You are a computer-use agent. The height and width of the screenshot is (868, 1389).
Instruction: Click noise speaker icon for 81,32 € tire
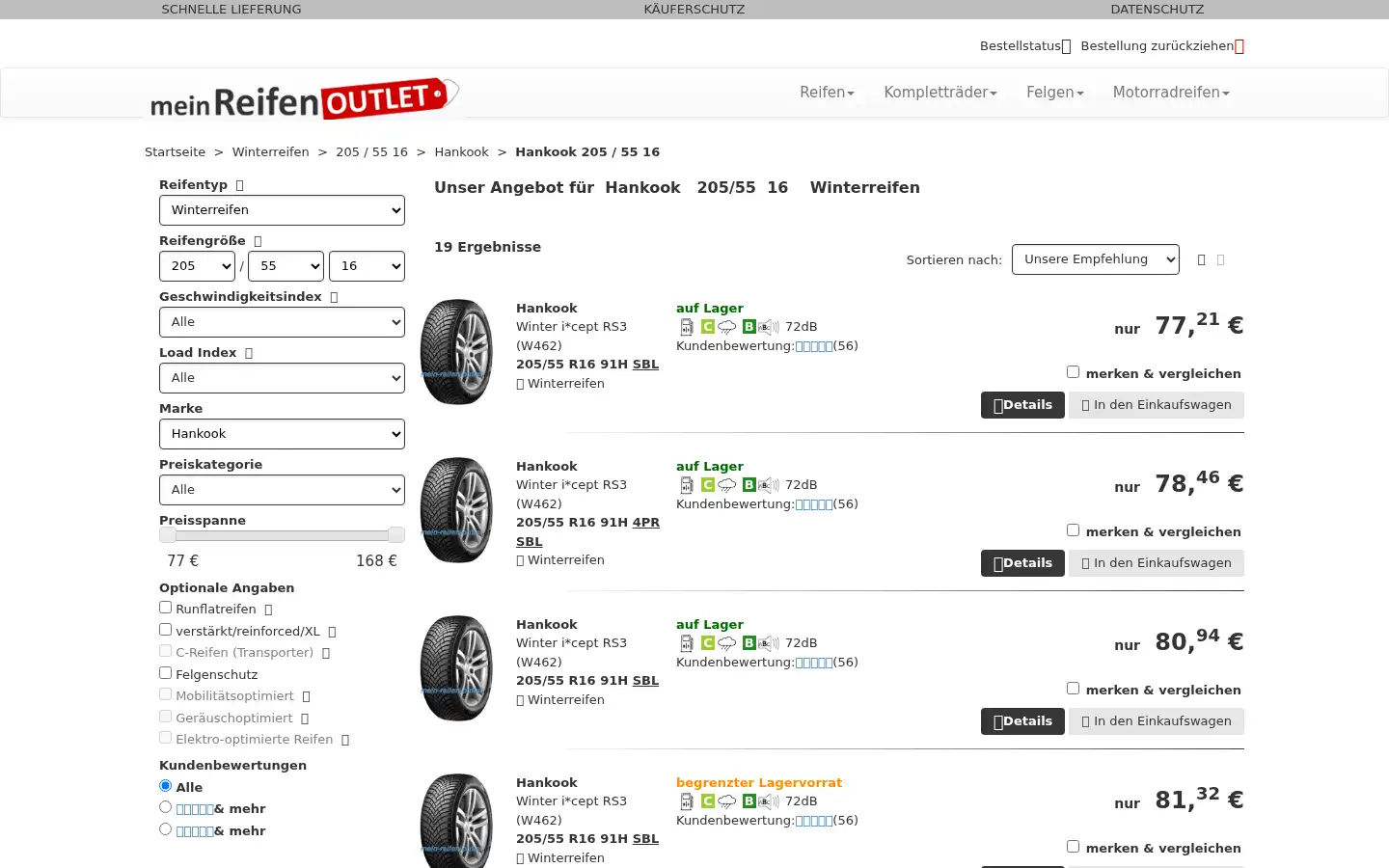coord(769,801)
